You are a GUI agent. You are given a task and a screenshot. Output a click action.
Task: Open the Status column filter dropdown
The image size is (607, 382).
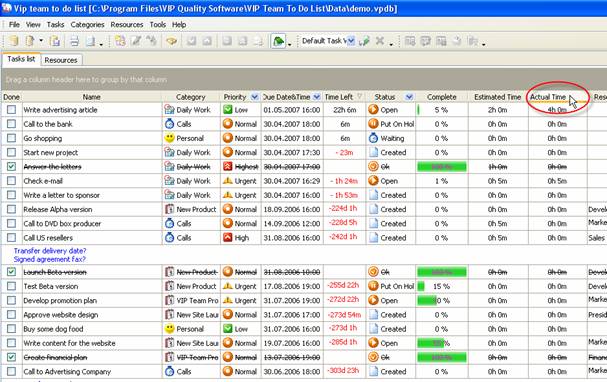coord(409,97)
